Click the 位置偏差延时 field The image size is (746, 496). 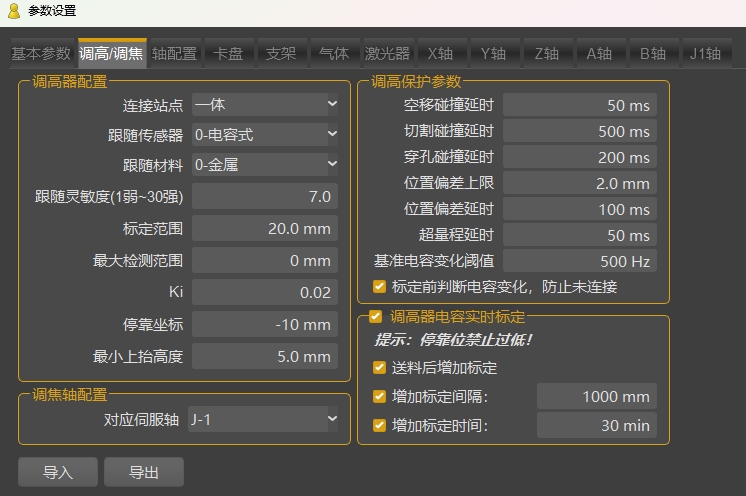(x=579, y=209)
